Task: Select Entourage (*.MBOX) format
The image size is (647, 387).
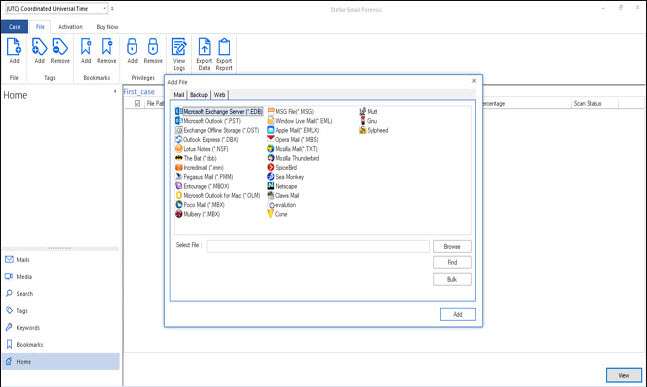Action: (203, 186)
